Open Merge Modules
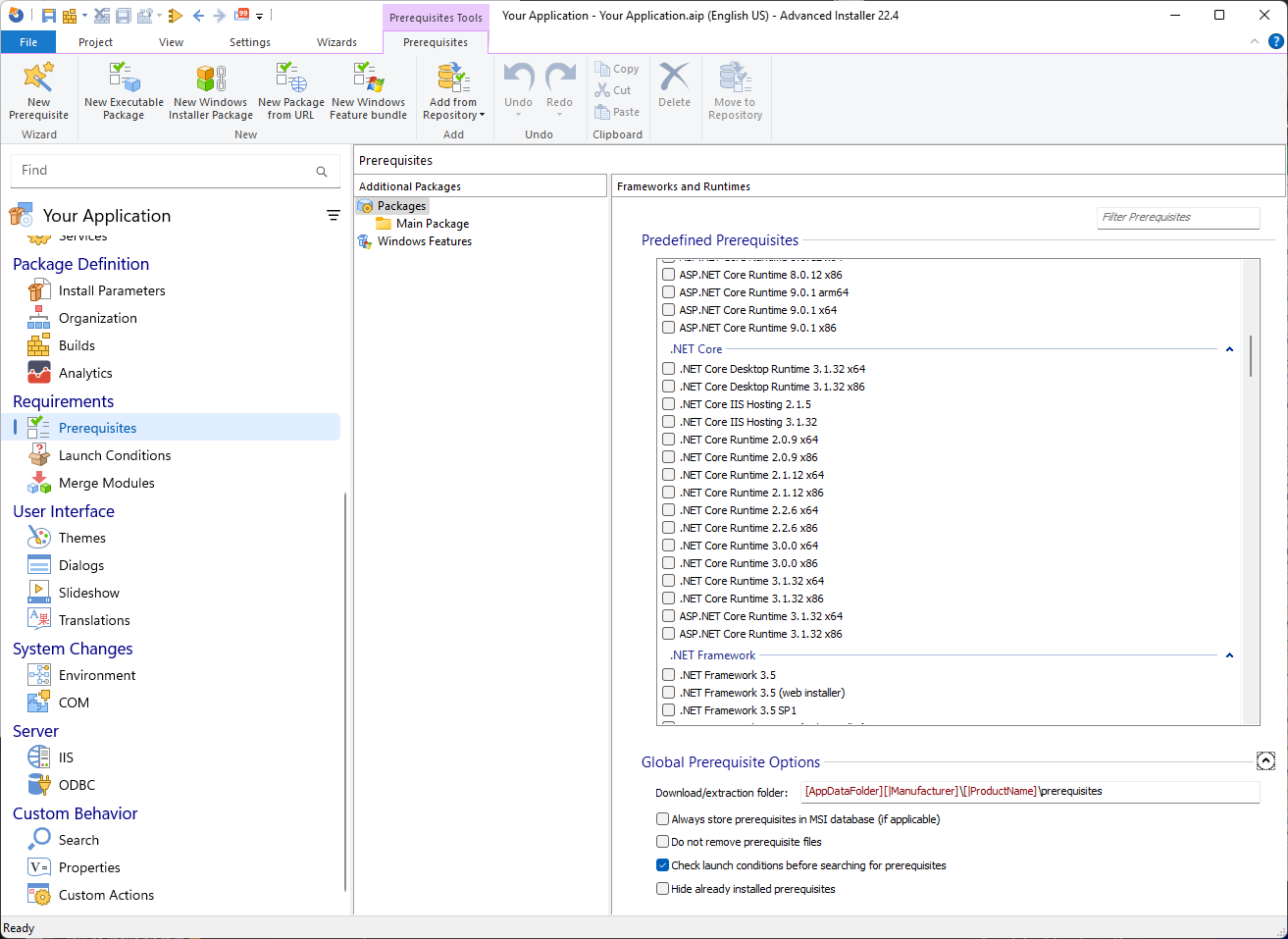Screen dimensions: 1288x939 click(x=107, y=483)
